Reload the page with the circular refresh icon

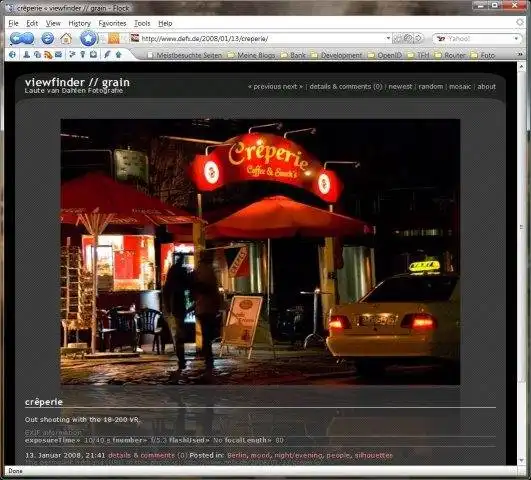(48, 38)
